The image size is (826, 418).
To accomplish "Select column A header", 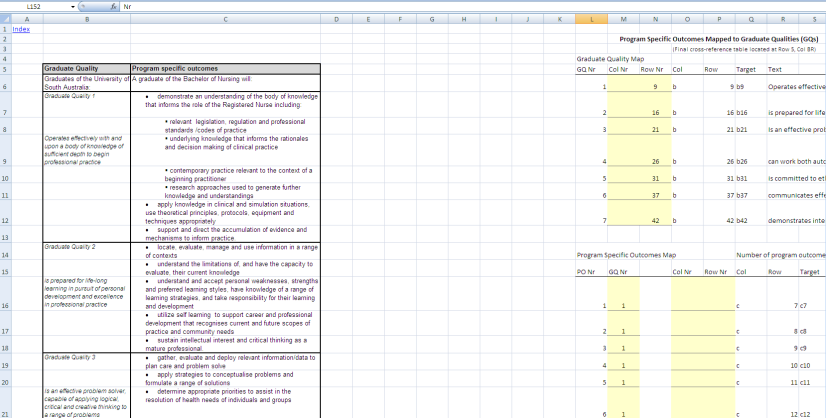I will tap(27, 20).
